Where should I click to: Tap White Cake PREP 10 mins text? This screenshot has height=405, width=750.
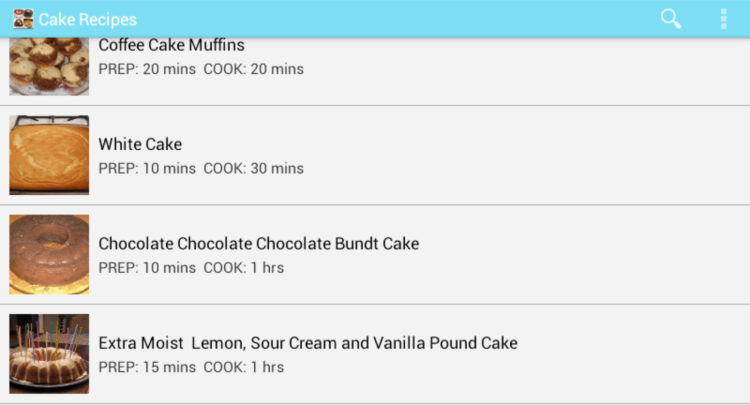coord(147,168)
